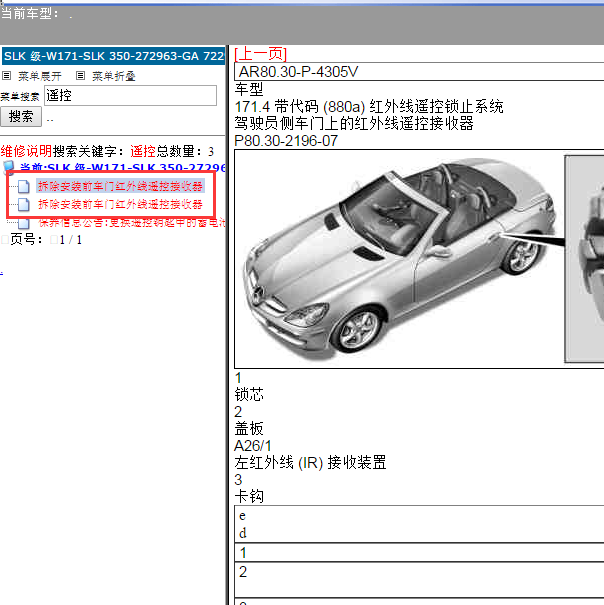
Task: Click document icon of second 拆除安装前车门 result
Action: (24, 204)
